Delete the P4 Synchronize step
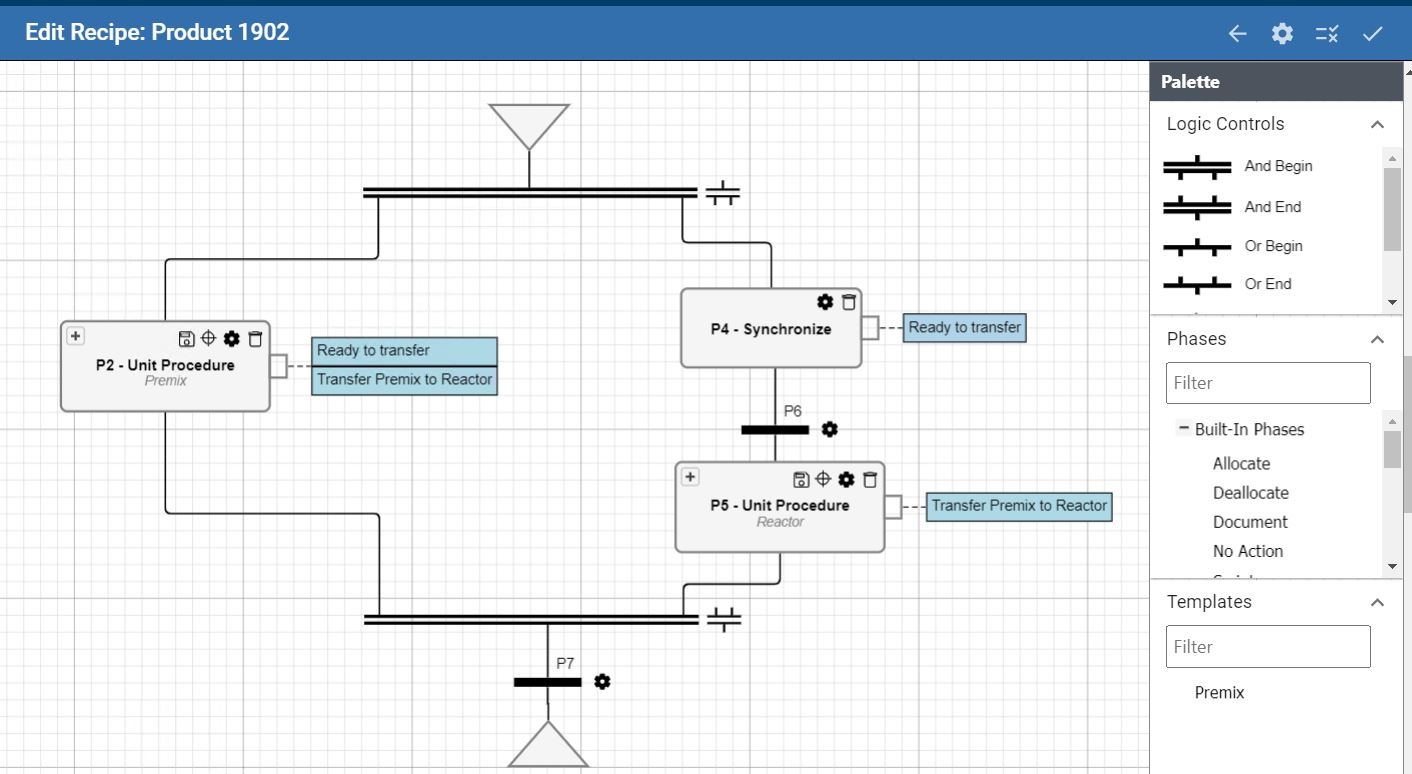Screen dimensions: 1412x774 [849, 302]
